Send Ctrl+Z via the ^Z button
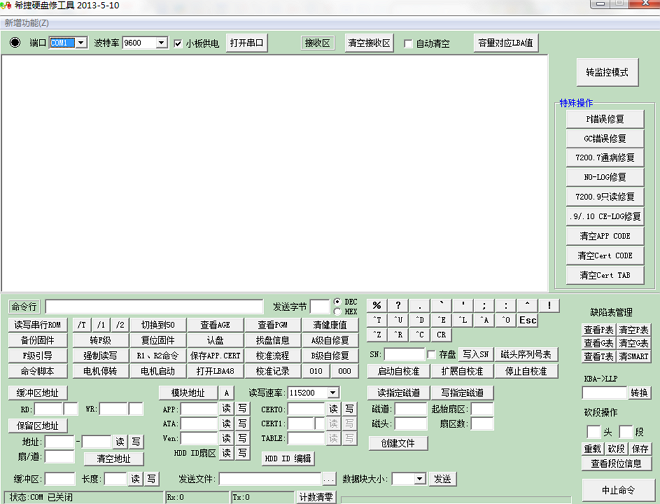Image resolution: width=660 pixels, height=504 pixels. (x=377, y=335)
